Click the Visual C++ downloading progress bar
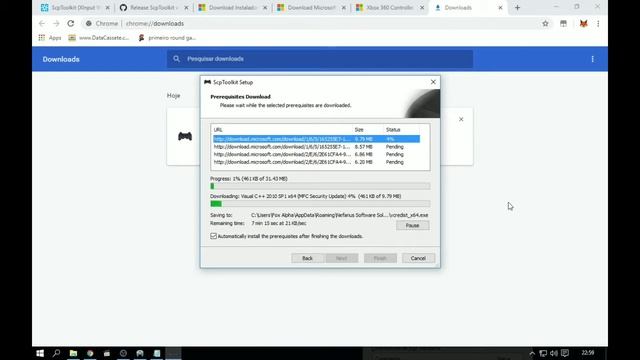 click(320, 204)
